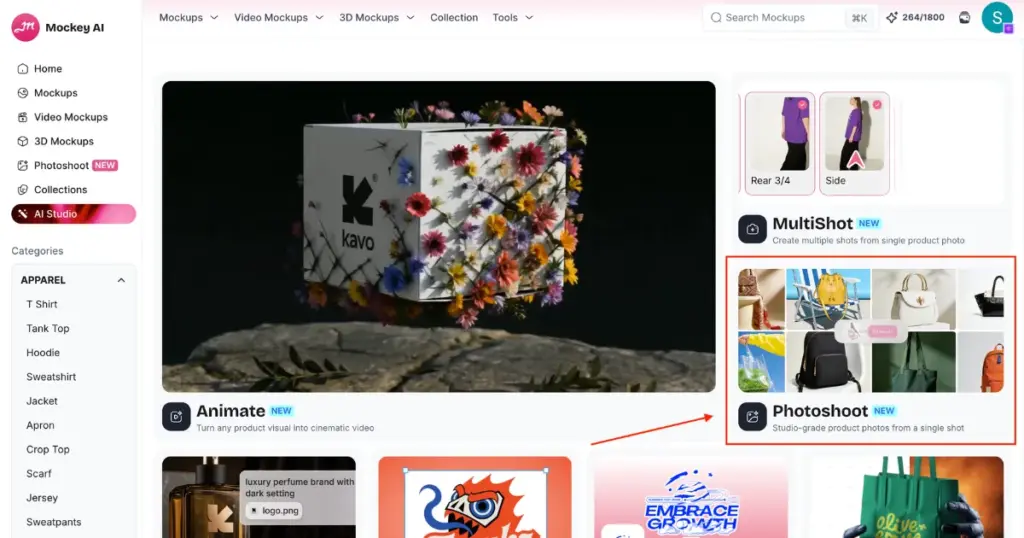Click the Mockey AI logo icon
The image size is (1024, 538).
click(25, 27)
